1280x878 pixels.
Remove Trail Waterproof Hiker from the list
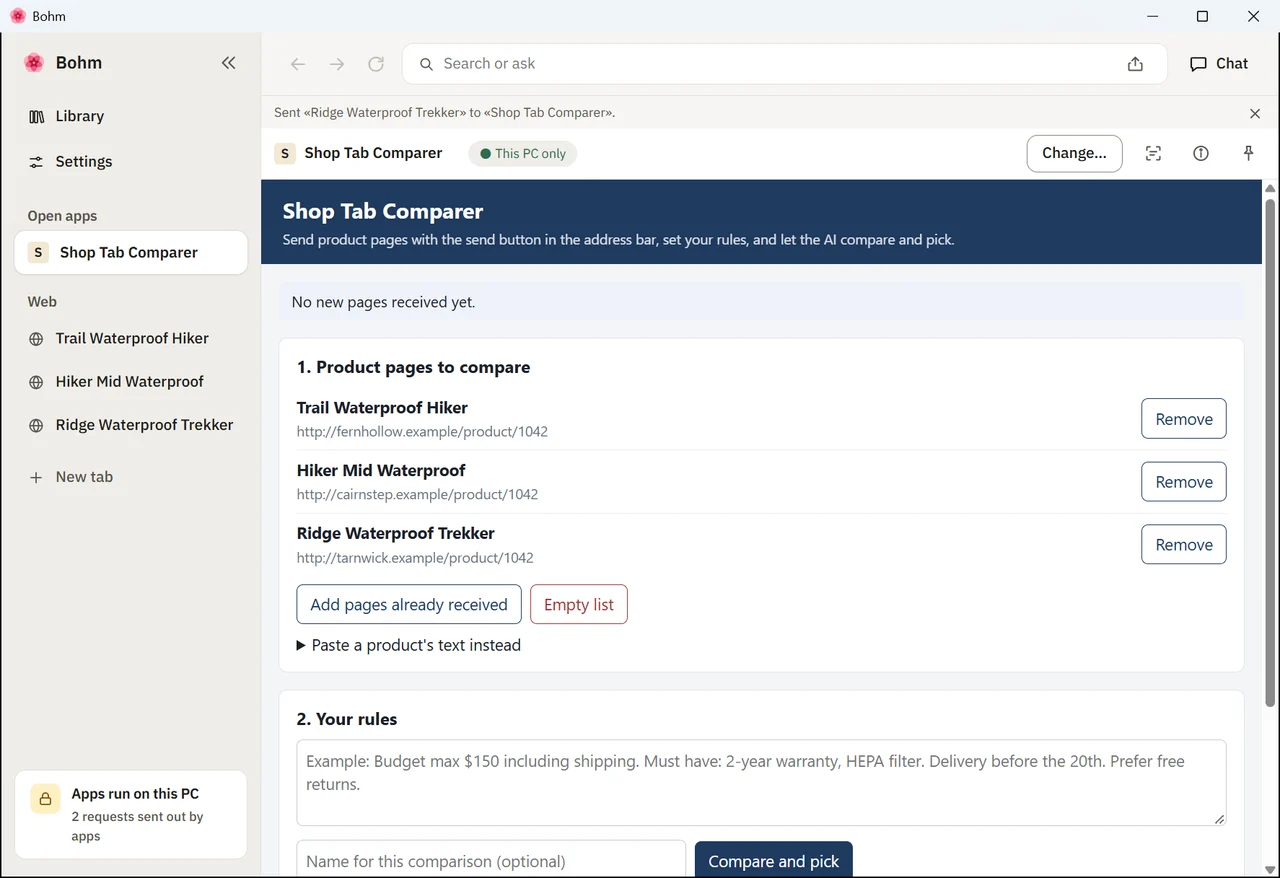click(x=1184, y=419)
